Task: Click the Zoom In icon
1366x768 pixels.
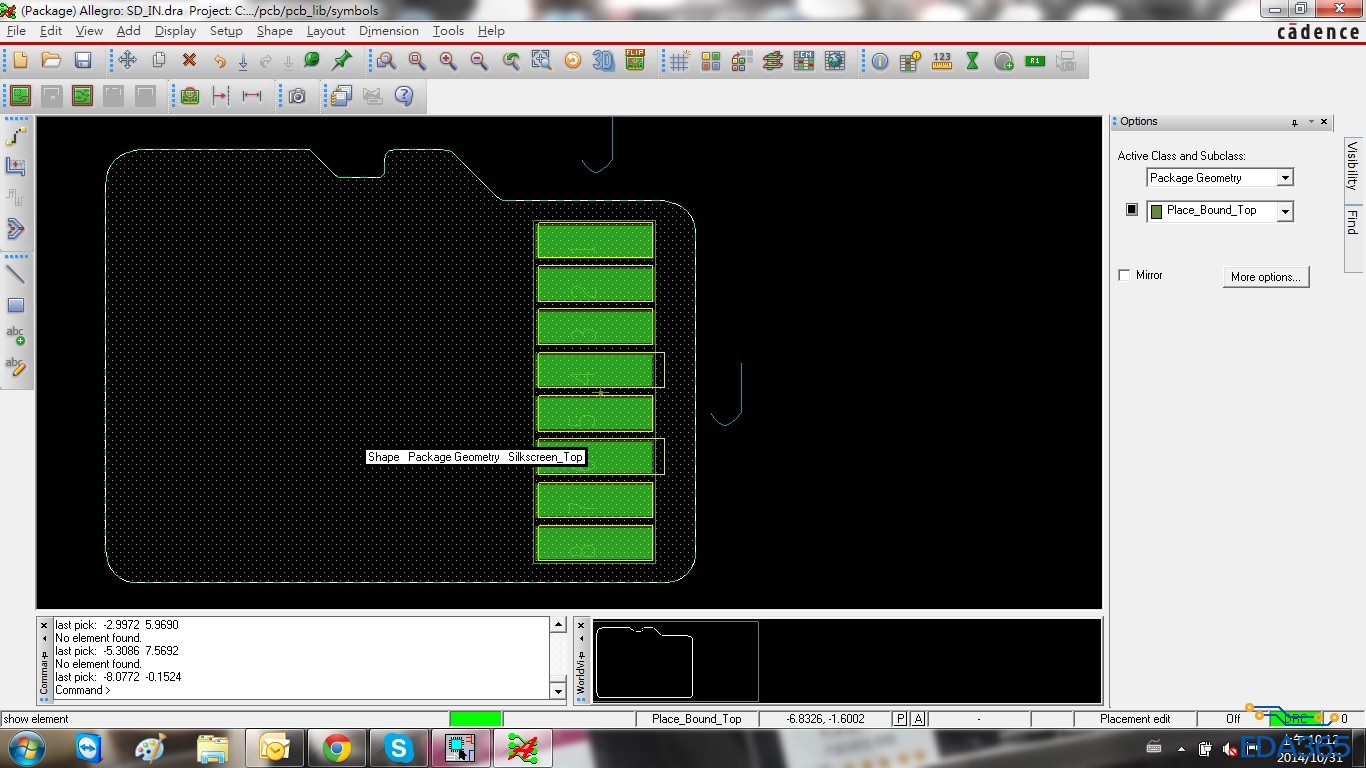Action: point(448,61)
